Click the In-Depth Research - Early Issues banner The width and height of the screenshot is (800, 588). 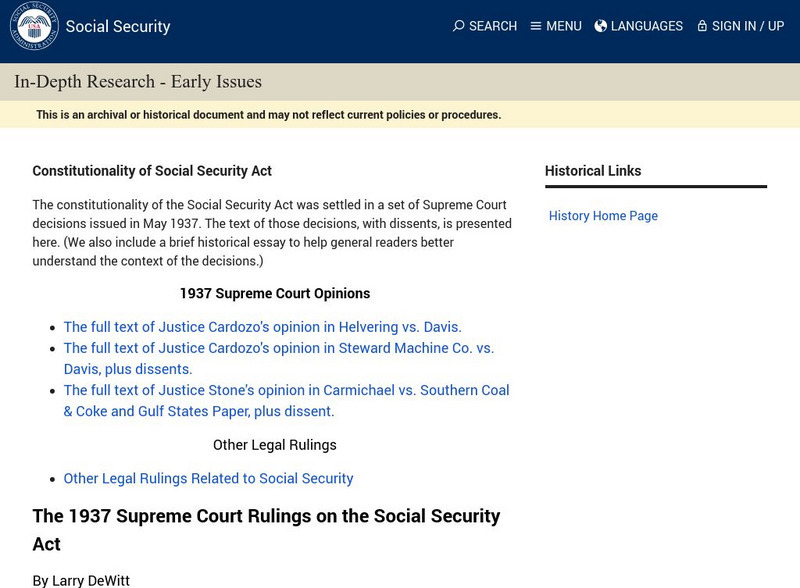tap(138, 82)
